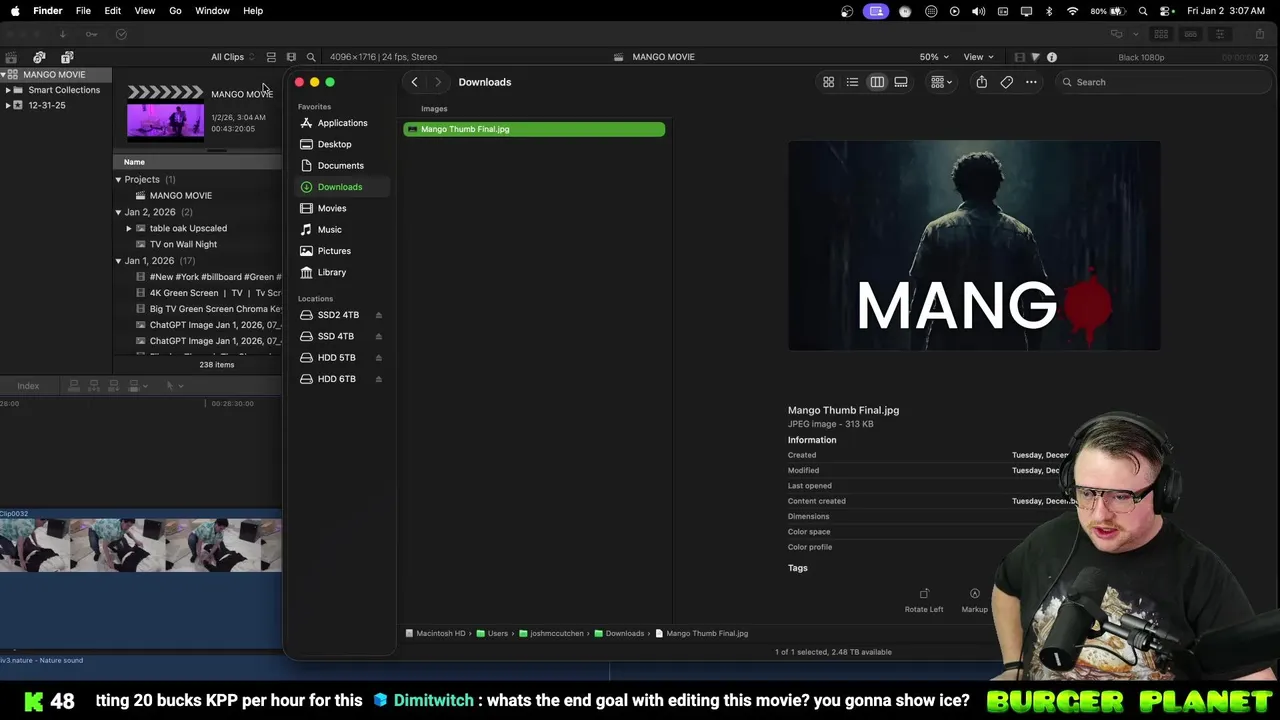Eject the SSD2 4TB drive
1280x720 pixels.
378,315
